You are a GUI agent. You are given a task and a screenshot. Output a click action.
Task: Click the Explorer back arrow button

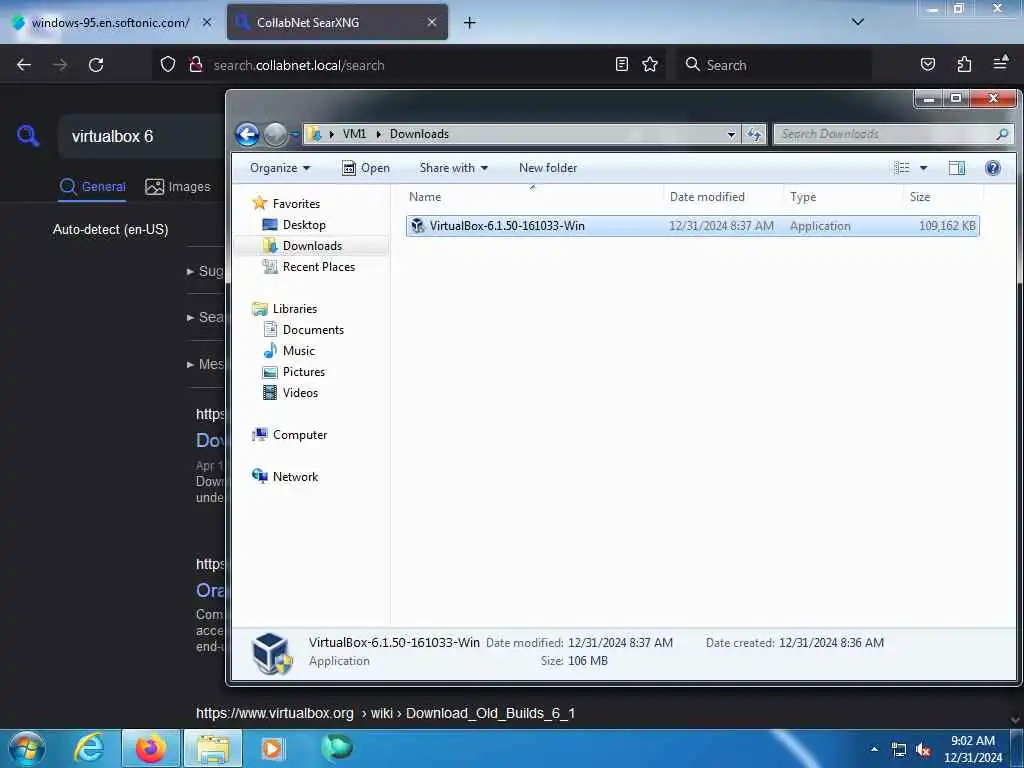[248, 135]
